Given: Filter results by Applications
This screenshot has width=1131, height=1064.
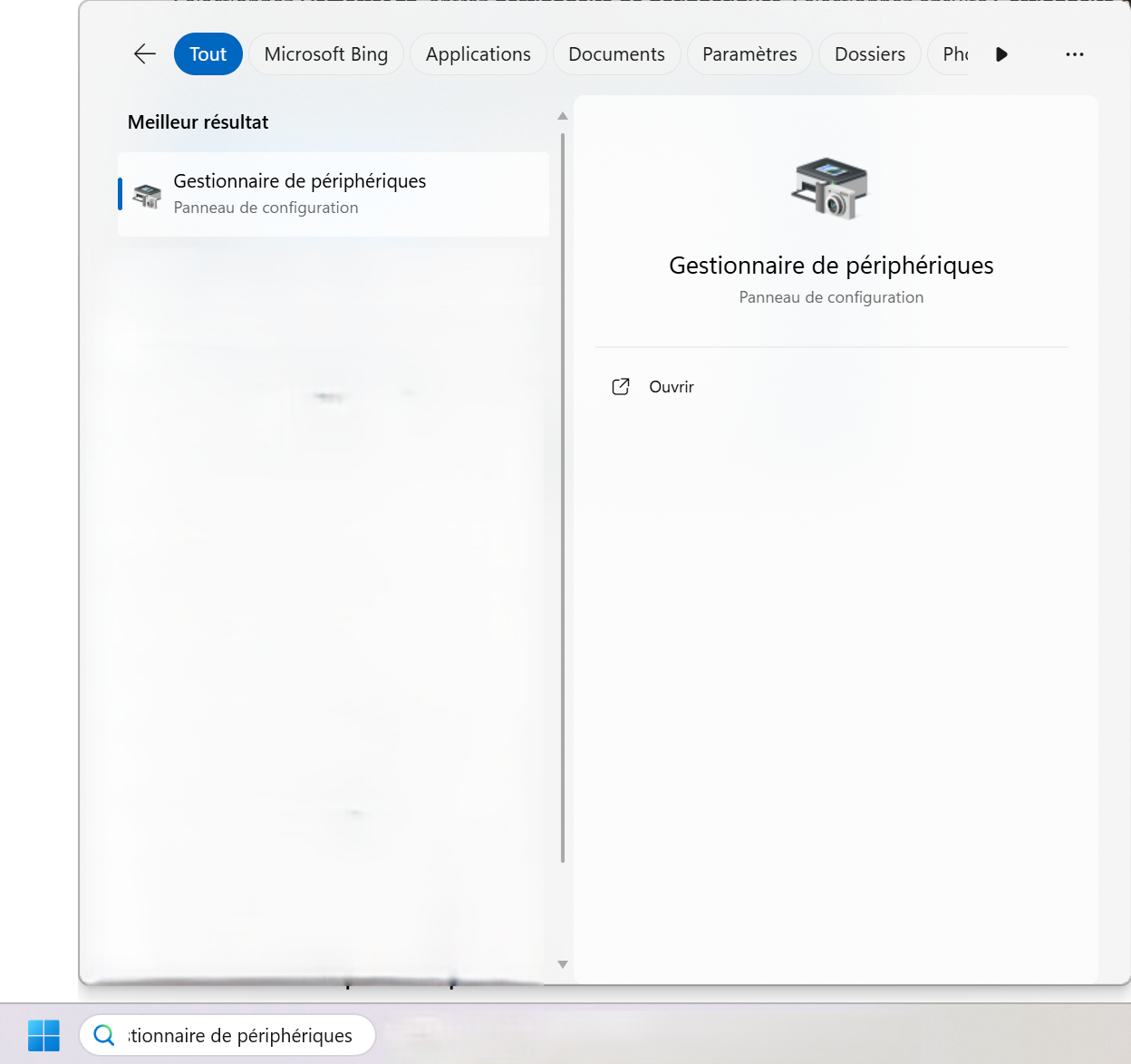Looking at the screenshot, I should [x=478, y=54].
